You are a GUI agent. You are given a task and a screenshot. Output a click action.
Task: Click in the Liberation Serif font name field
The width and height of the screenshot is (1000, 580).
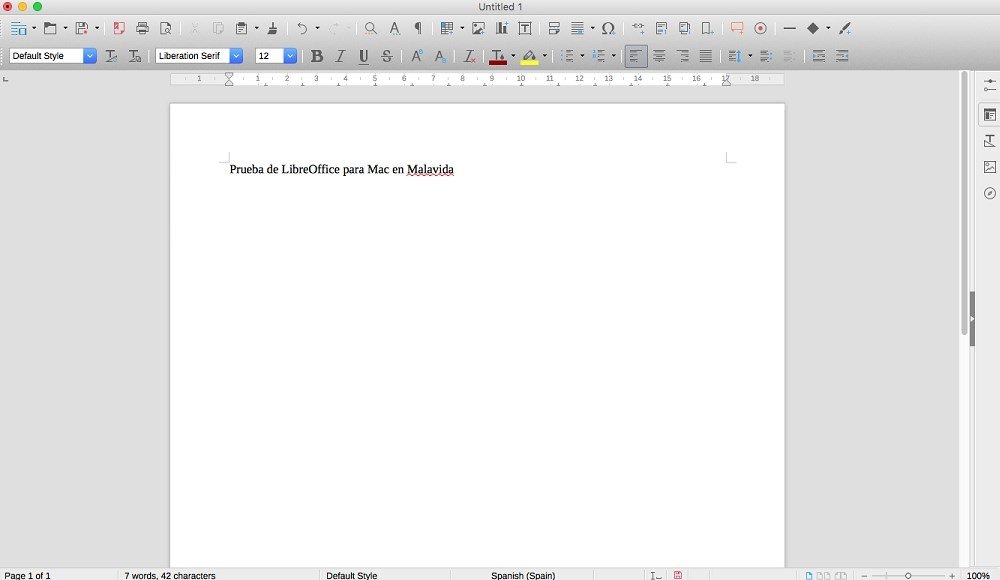(192, 56)
